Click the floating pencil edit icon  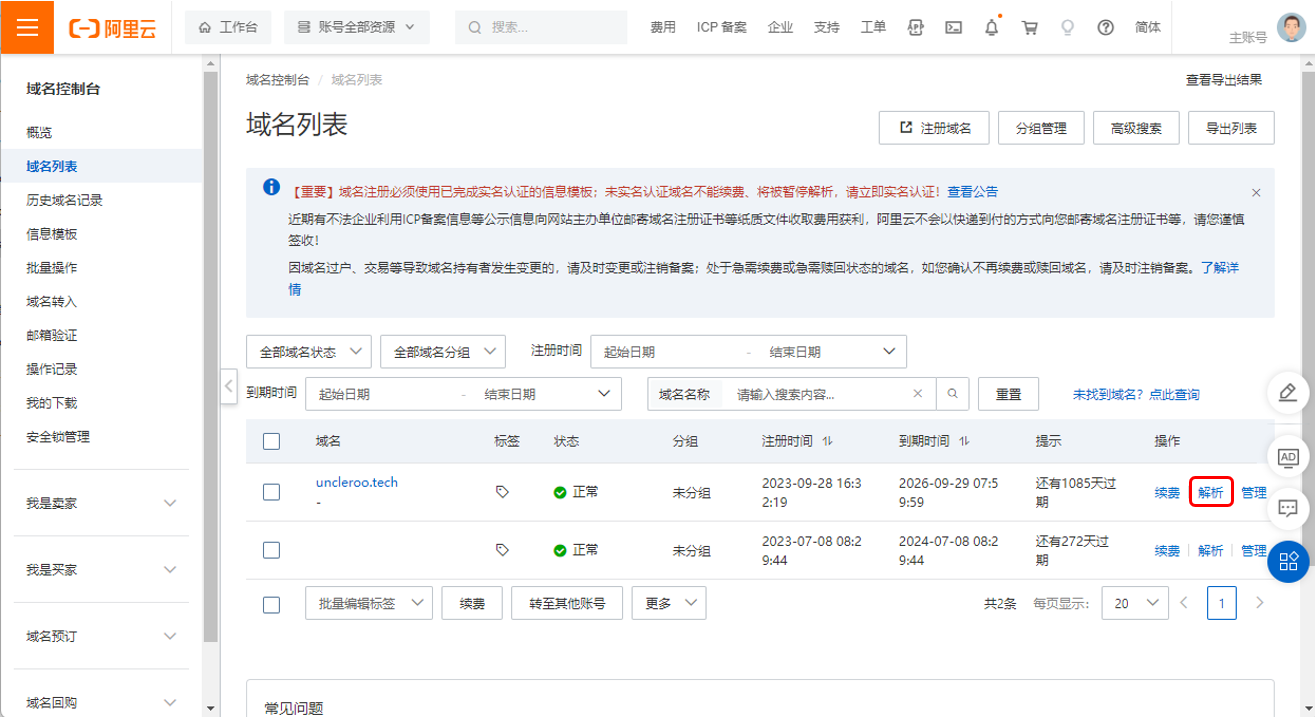[x=1288, y=392]
